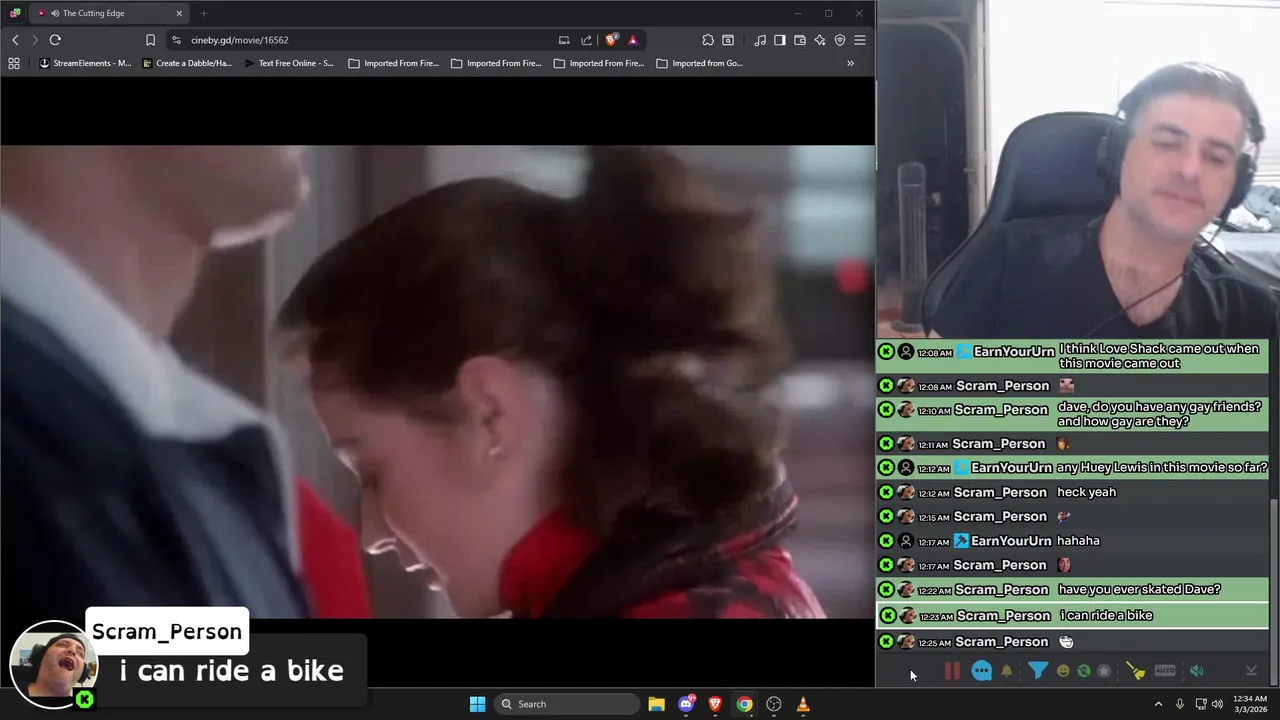
Task: Open site settings icon beside the URL
Action: coord(176,40)
